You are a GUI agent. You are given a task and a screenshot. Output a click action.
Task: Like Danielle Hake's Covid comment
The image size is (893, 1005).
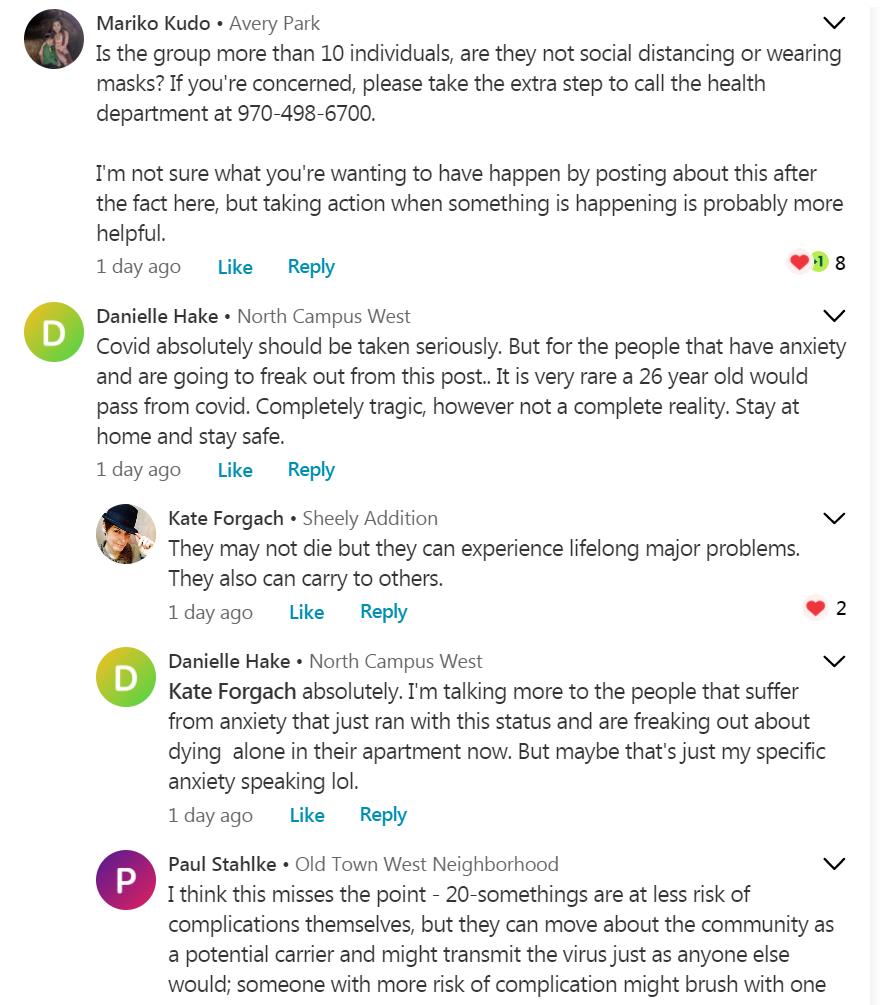235,470
